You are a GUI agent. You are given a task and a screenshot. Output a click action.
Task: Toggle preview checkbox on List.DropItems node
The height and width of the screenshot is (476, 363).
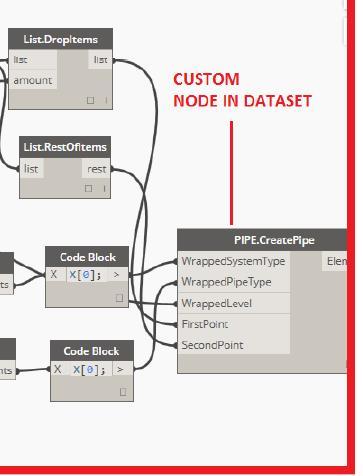point(90,100)
